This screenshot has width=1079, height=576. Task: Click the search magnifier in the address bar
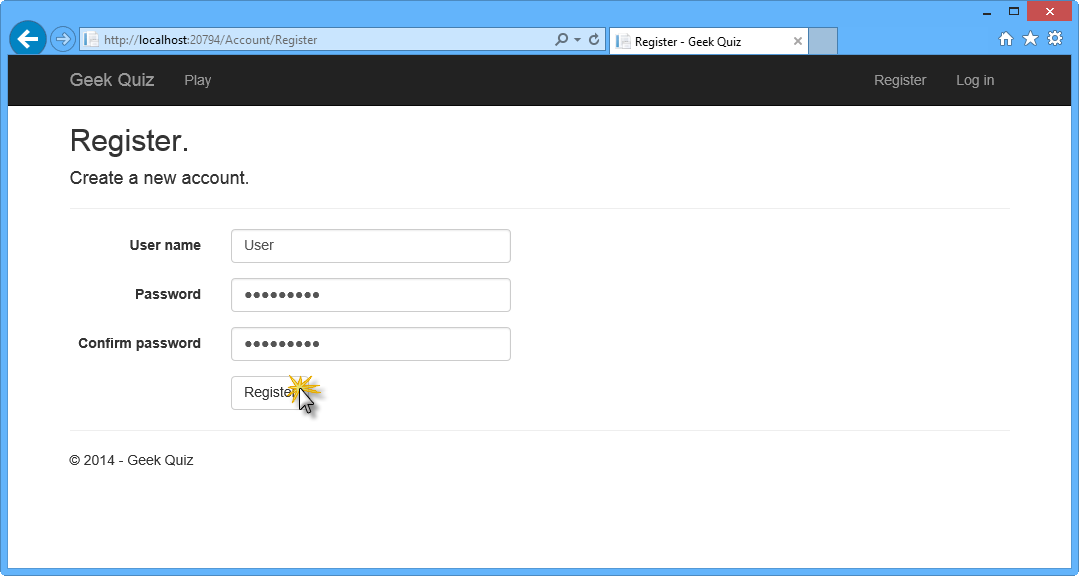click(x=560, y=40)
